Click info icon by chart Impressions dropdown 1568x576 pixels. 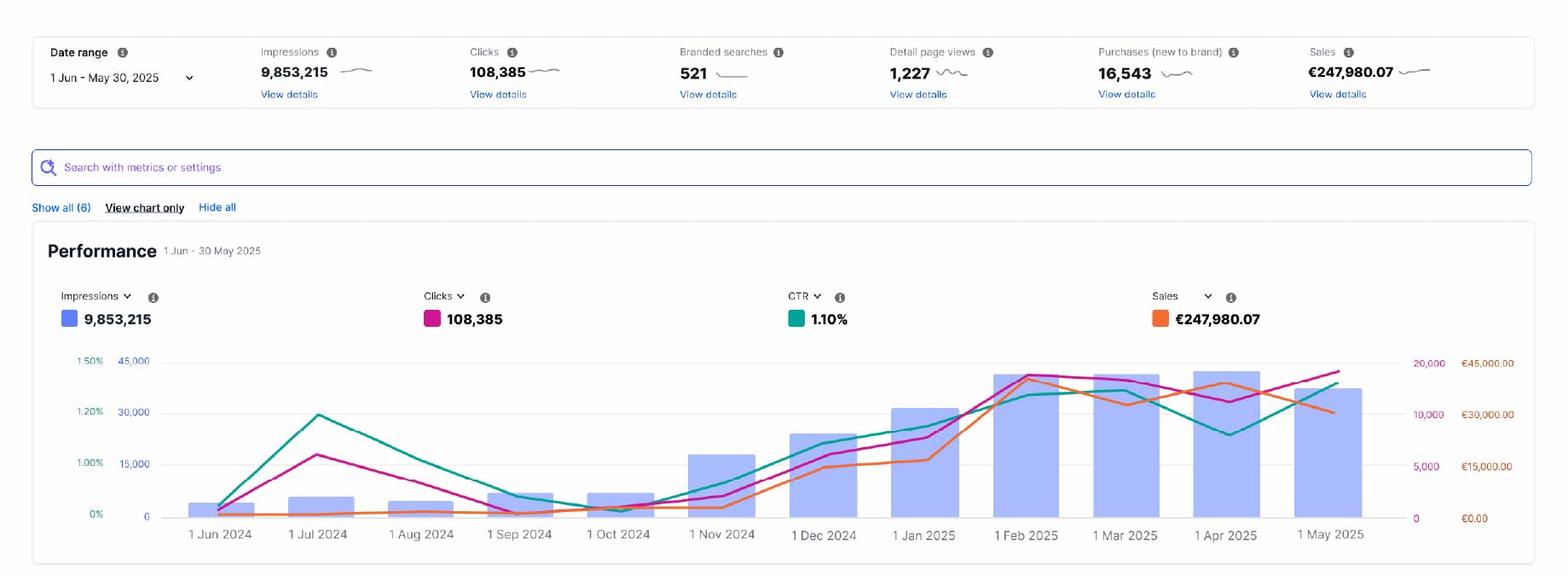(x=153, y=298)
